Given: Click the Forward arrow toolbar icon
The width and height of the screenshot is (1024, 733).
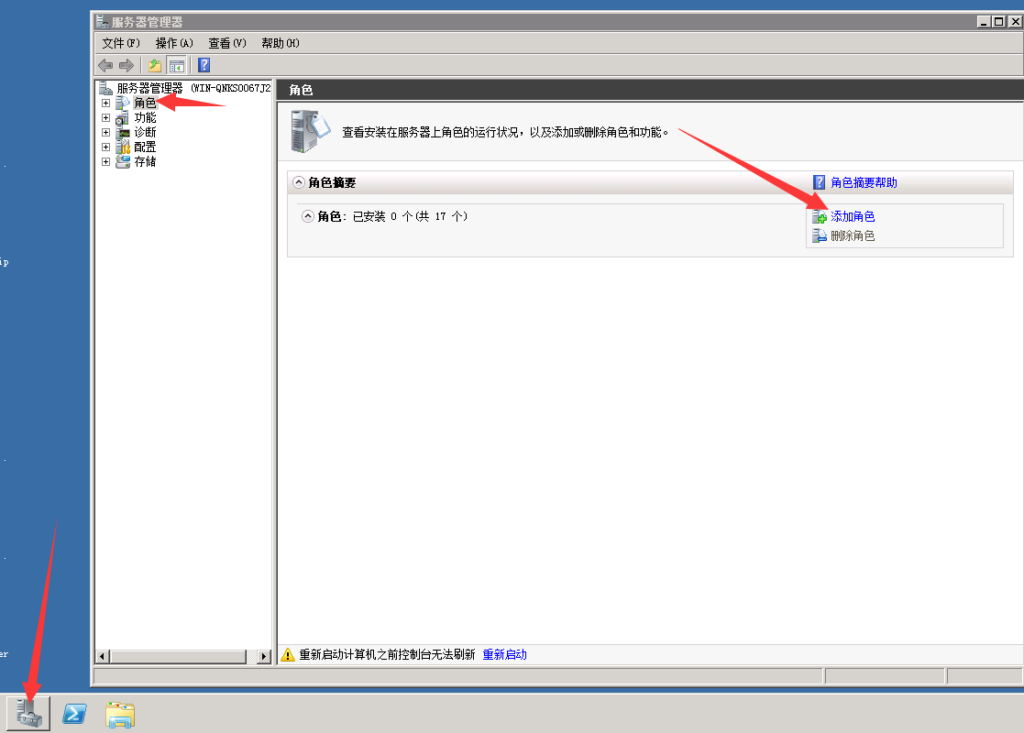Looking at the screenshot, I should click(x=126, y=65).
